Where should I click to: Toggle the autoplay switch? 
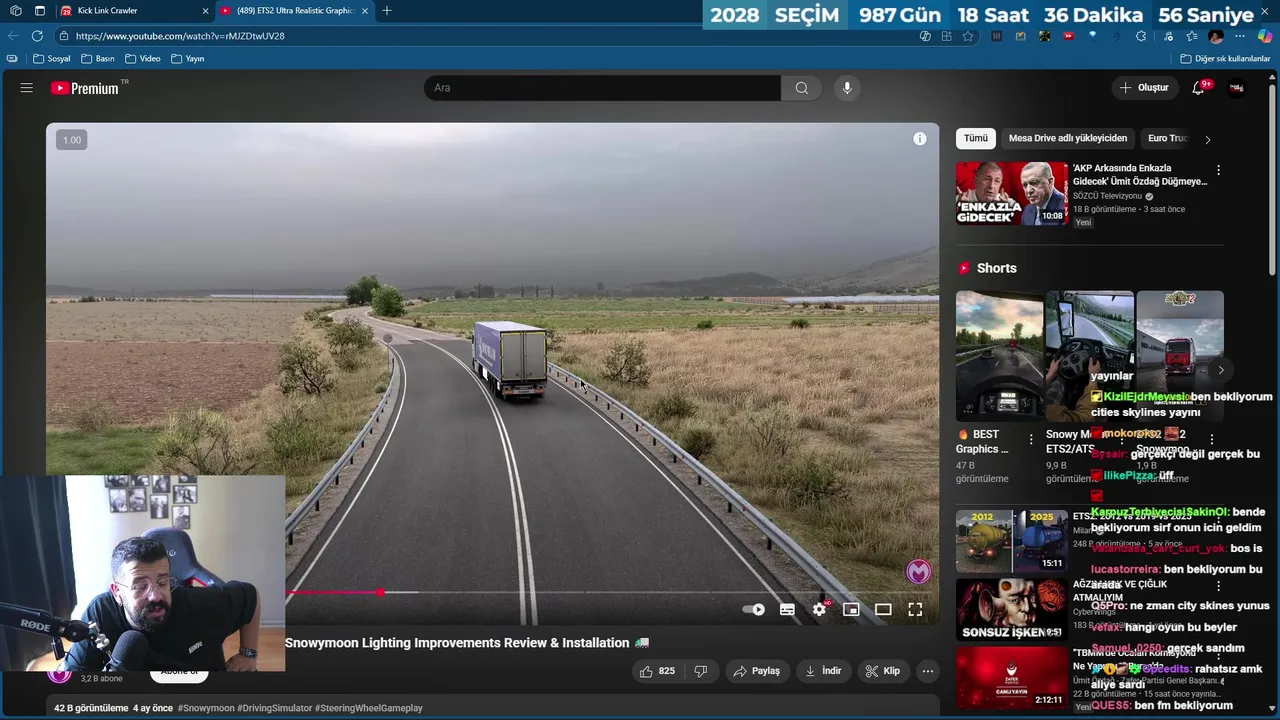coord(754,609)
